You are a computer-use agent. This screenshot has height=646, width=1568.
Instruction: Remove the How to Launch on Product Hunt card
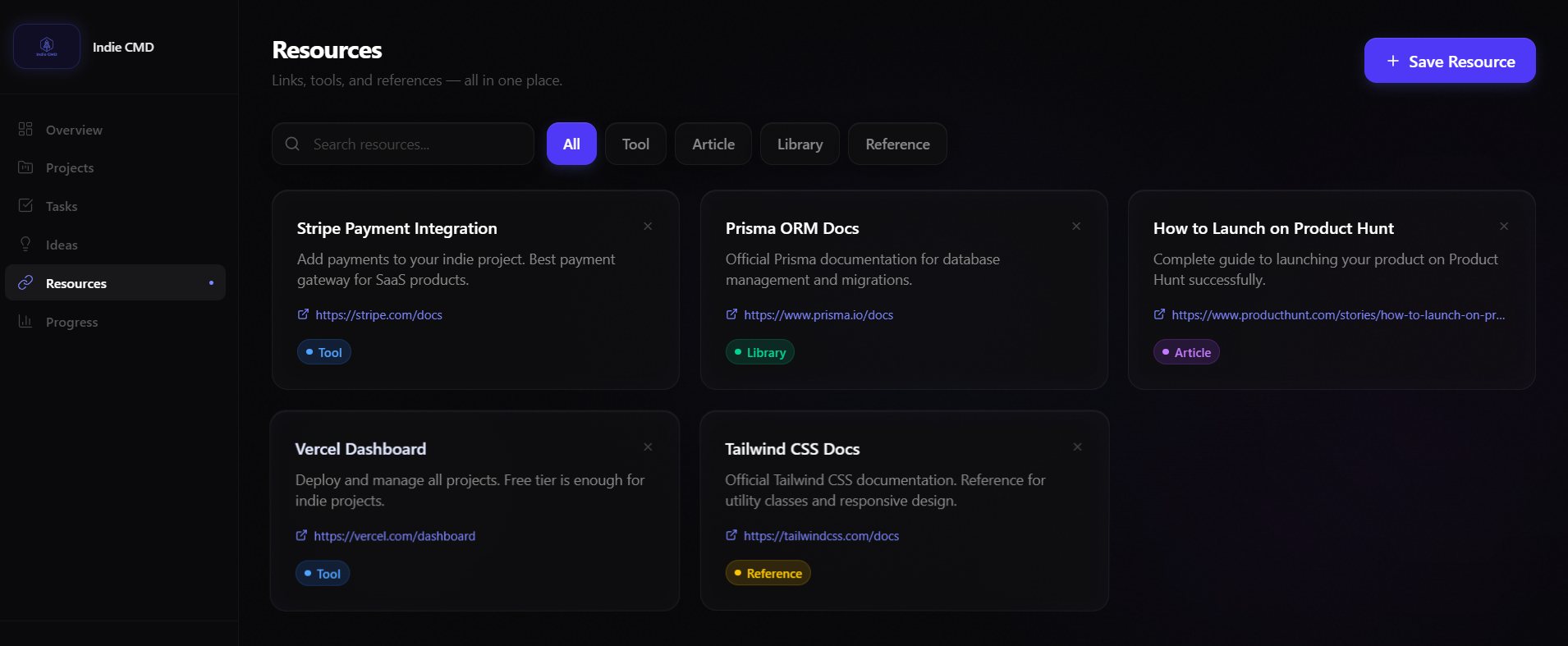tap(1504, 226)
